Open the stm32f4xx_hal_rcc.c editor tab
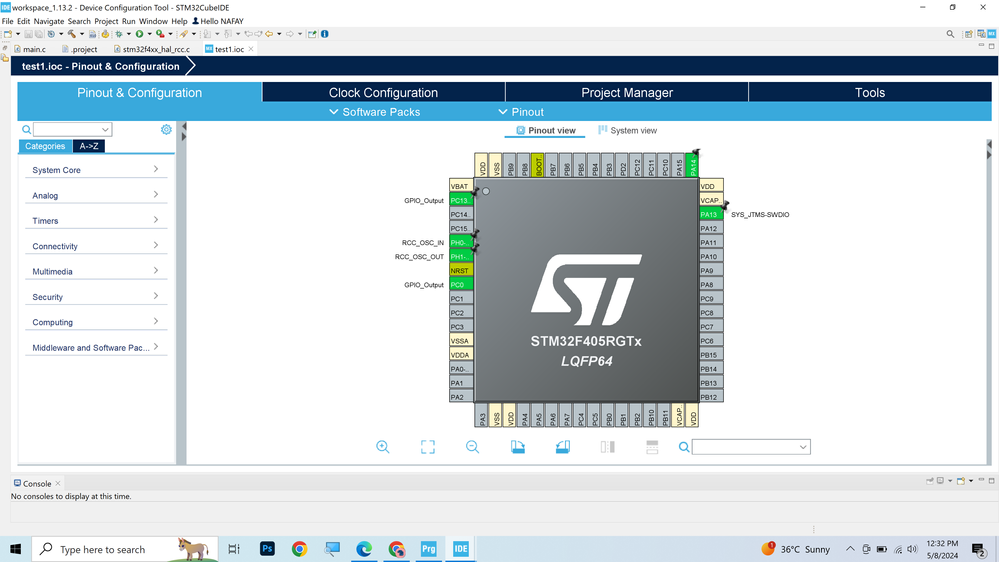The height and width of the screenshot is (562, 999). [x=152, y=49]
